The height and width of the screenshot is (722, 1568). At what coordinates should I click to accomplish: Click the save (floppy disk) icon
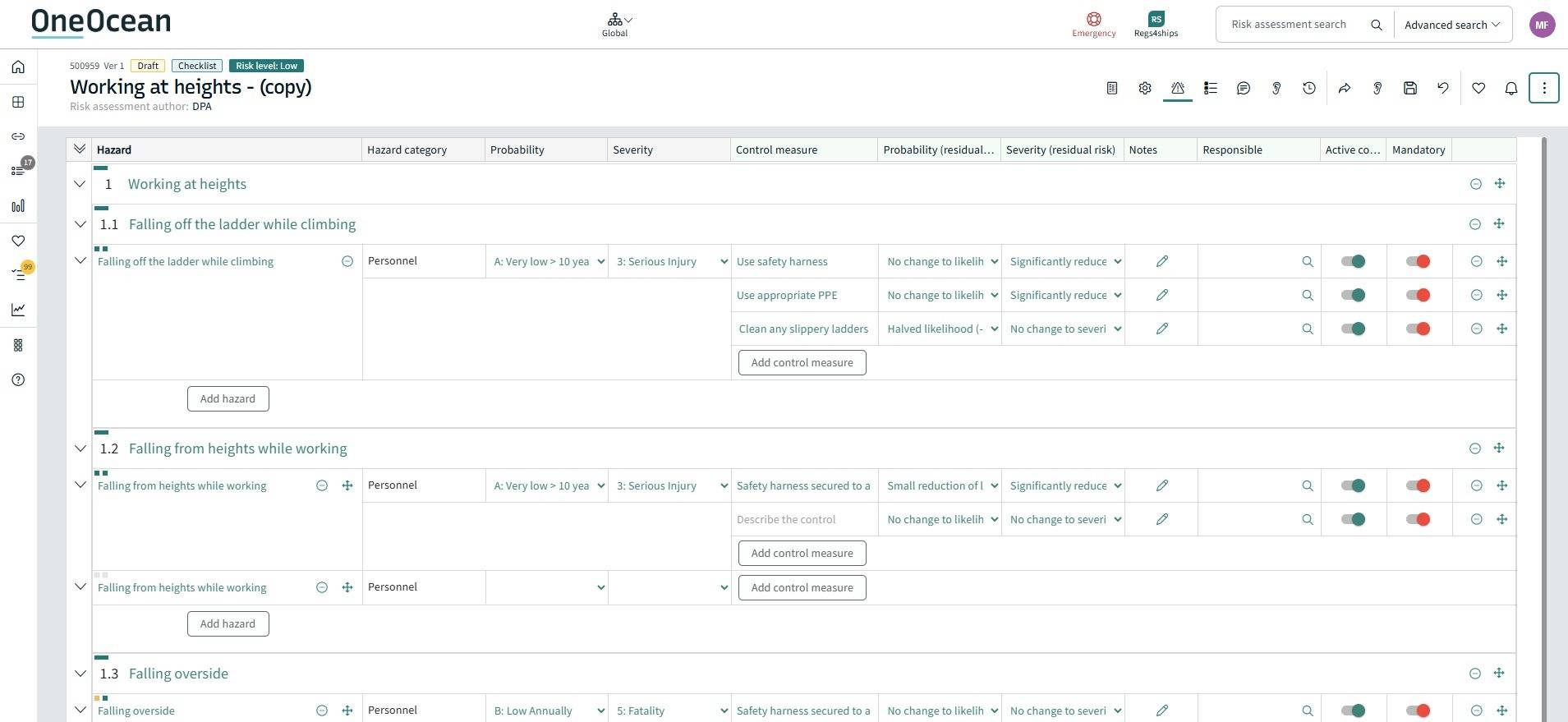coord(1409,88)
